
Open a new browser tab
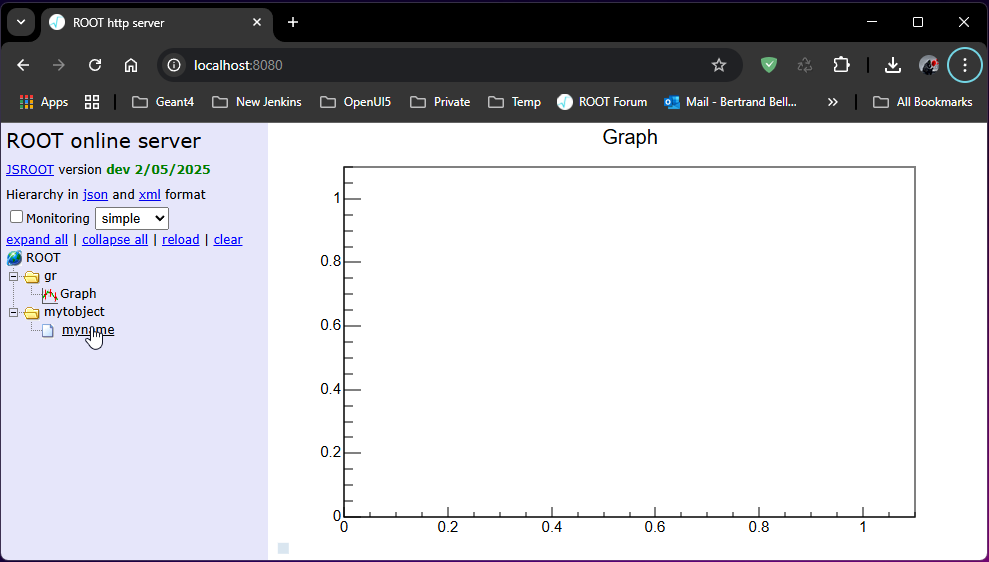tap(293, 22)
